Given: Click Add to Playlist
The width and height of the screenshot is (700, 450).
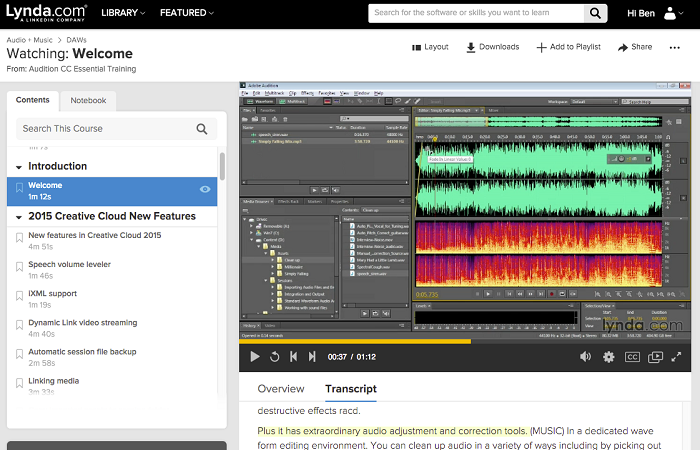Looking at the screenshot, I should coord(568,47).
